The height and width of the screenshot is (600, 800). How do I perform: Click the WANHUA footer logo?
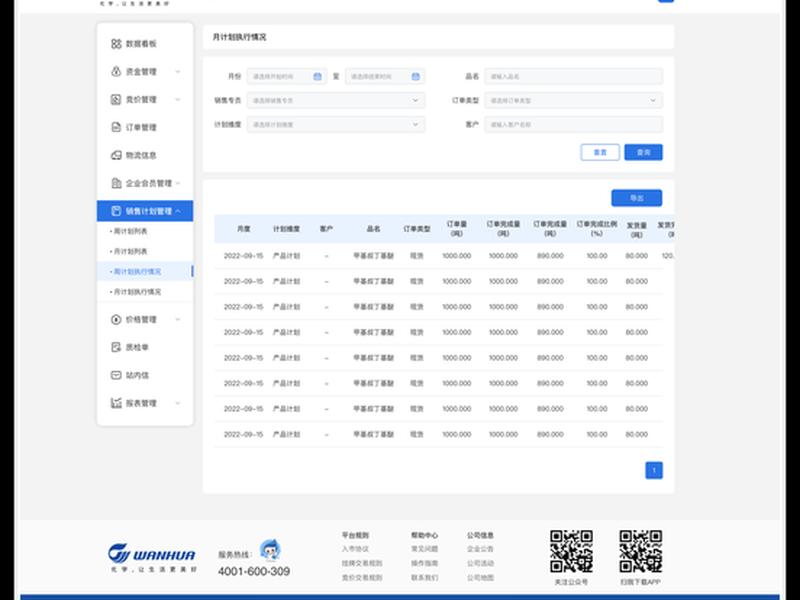152,557
